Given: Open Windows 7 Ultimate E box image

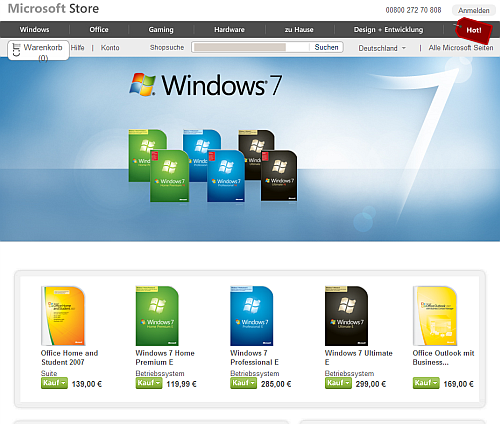Looking at the screenshot, I should (x=346, y=315).
